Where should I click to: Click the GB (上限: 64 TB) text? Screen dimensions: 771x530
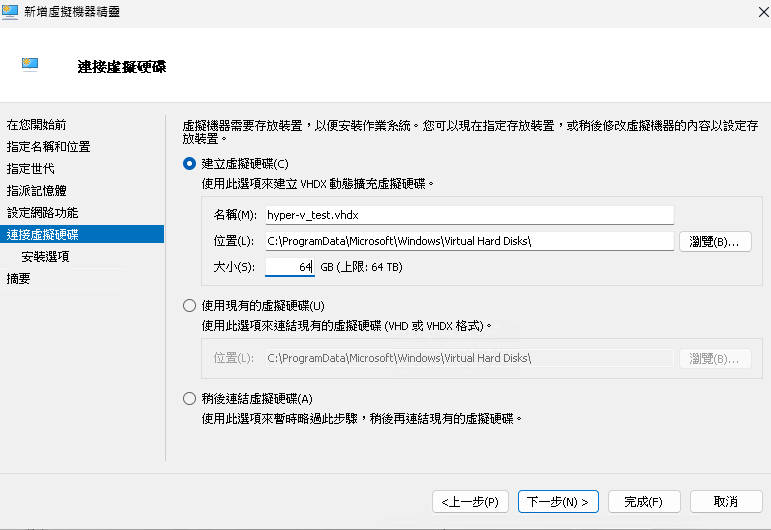click(361, 267)
